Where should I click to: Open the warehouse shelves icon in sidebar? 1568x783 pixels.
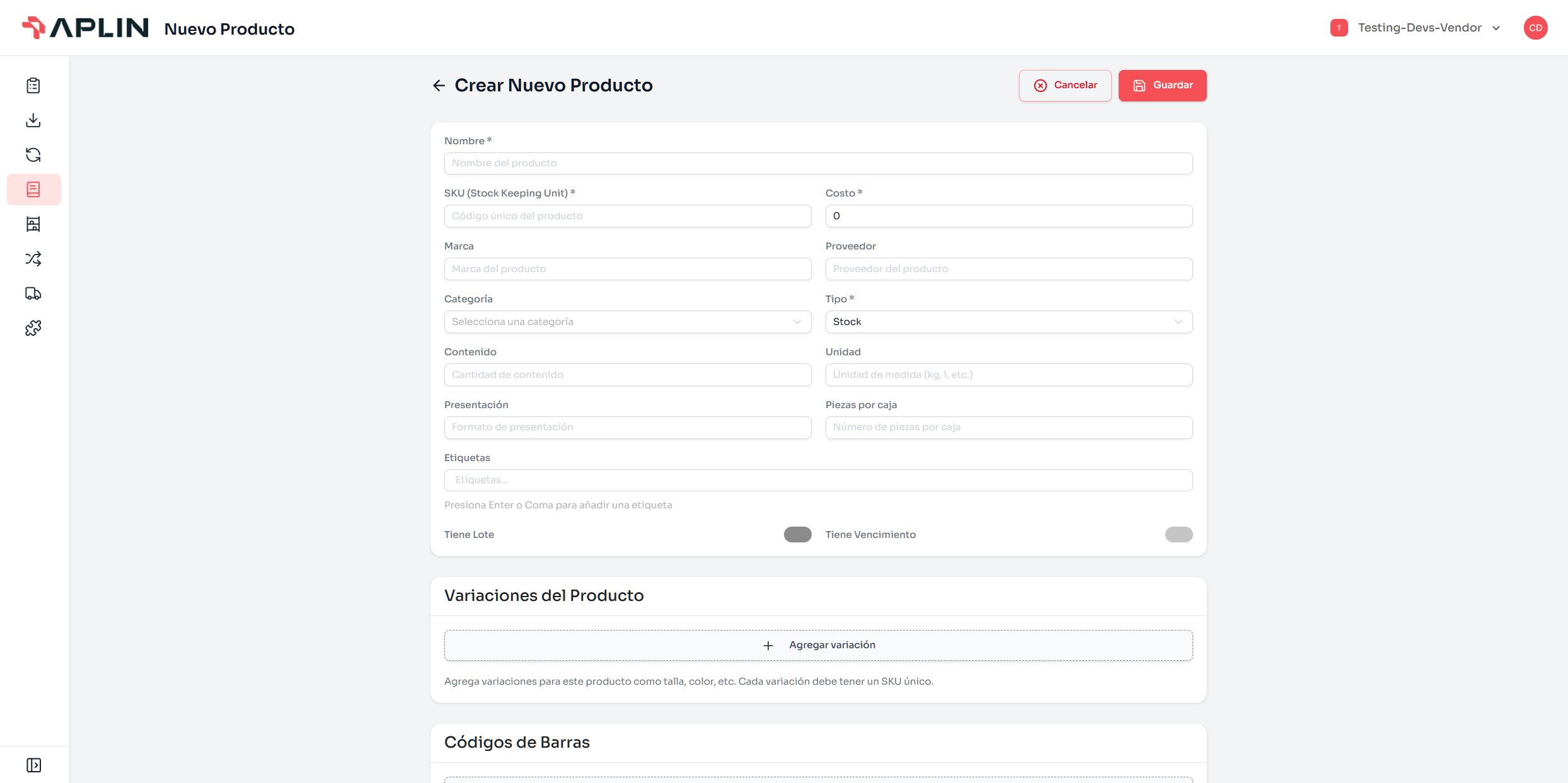tap(33, 224)
